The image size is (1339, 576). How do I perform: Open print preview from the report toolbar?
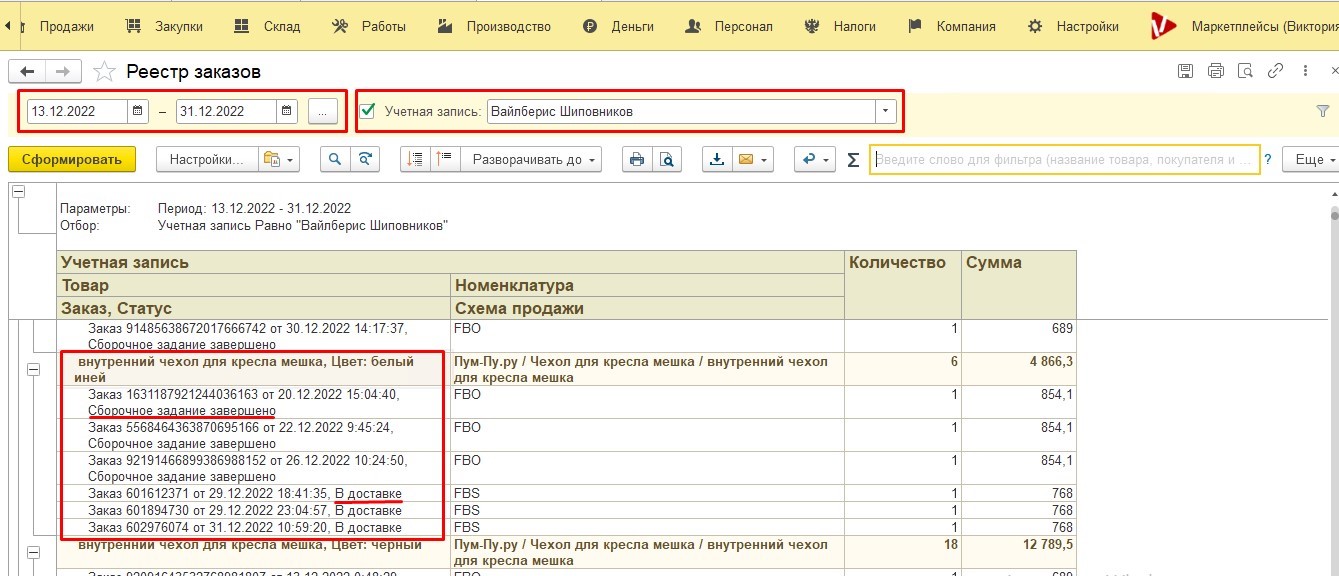(x=666, y=159)
